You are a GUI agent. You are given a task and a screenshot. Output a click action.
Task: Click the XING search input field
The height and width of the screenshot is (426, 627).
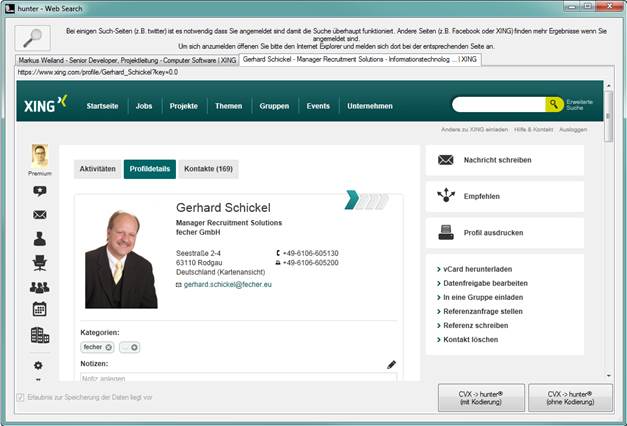point(498,104)
